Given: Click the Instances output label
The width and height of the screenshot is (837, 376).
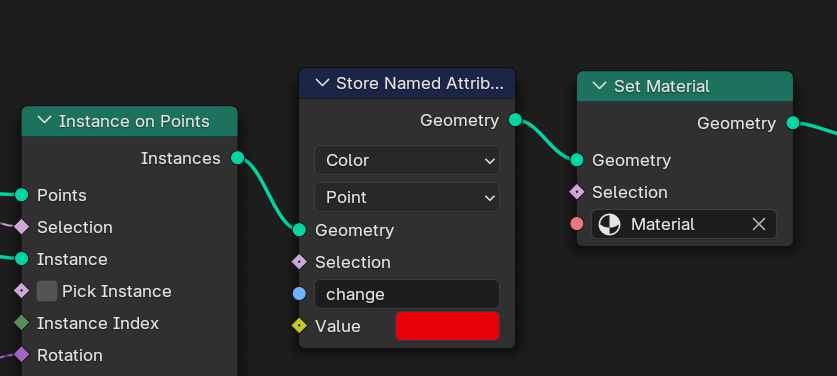Looking at the screenshot, I should coord(180,158).
